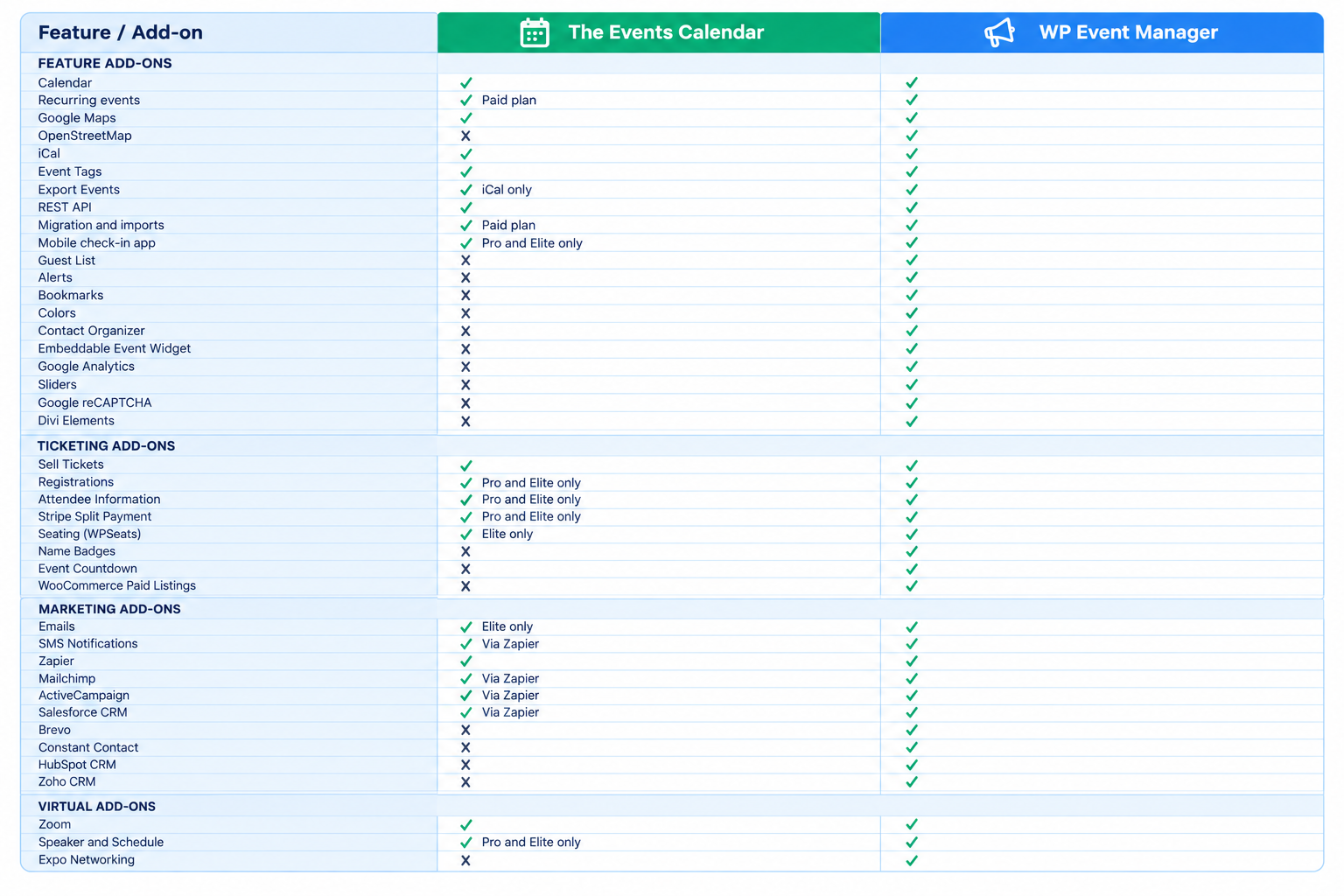Image resolution: width=1344 pixels, height=896 pixels.
Task: Click the X mark in the Name Badges row
Action: 465,551
